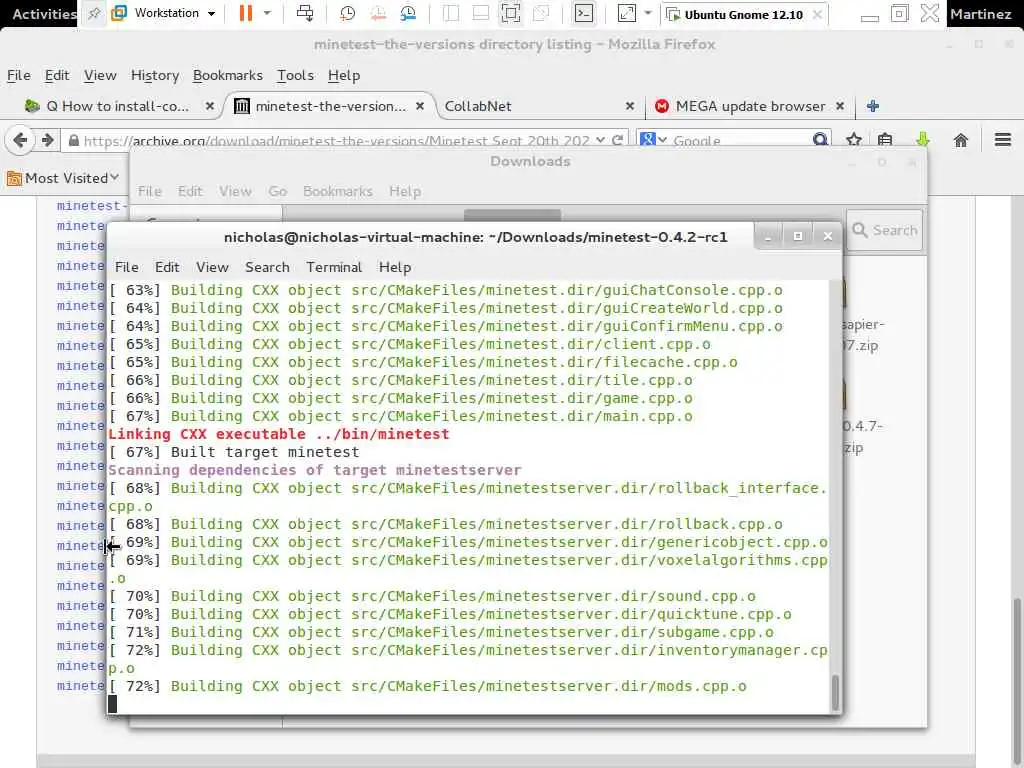
Task: Reload the page with refresh icon
Action: [617, 140]
